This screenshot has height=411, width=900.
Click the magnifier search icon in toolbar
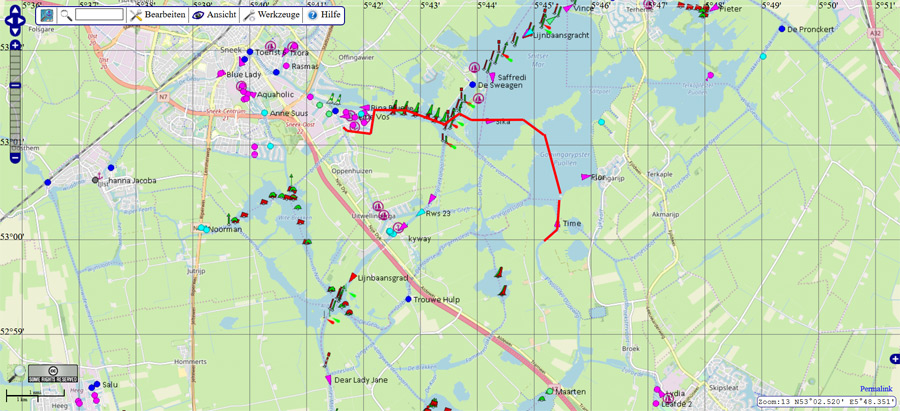point(66,15)
